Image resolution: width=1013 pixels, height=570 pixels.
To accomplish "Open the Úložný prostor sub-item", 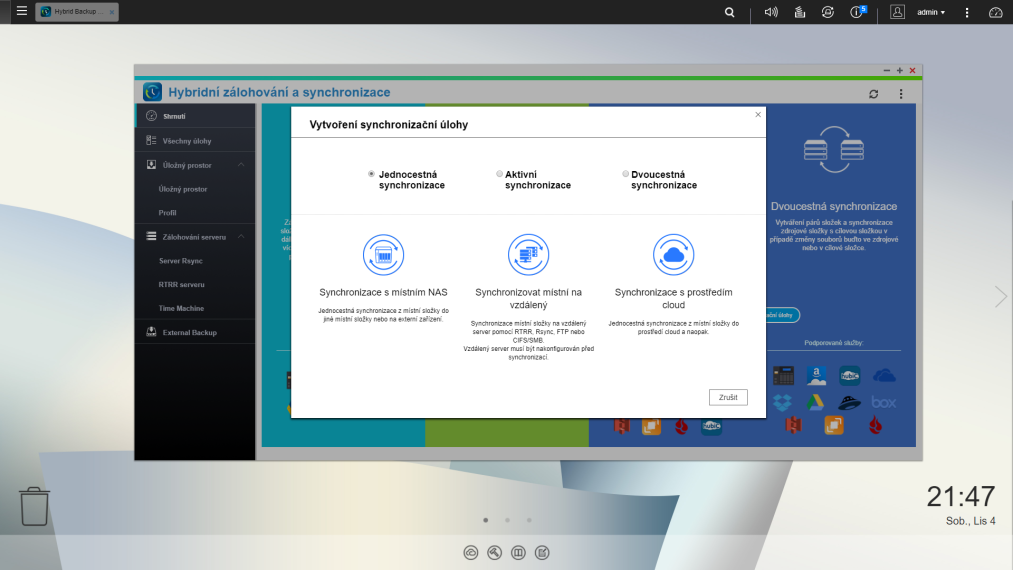I will pos(183,189).
